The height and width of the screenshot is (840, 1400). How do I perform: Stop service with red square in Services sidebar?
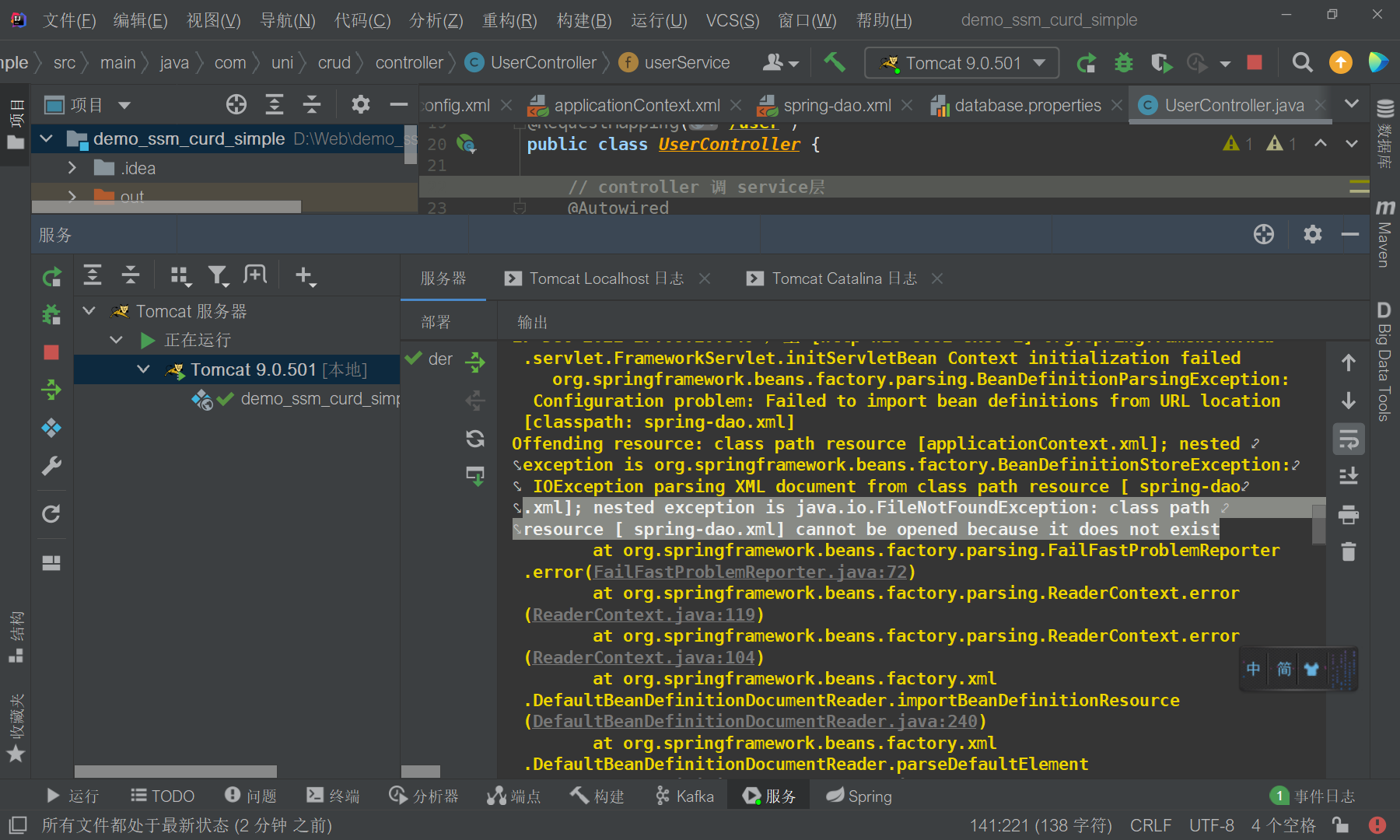point(51,352)
